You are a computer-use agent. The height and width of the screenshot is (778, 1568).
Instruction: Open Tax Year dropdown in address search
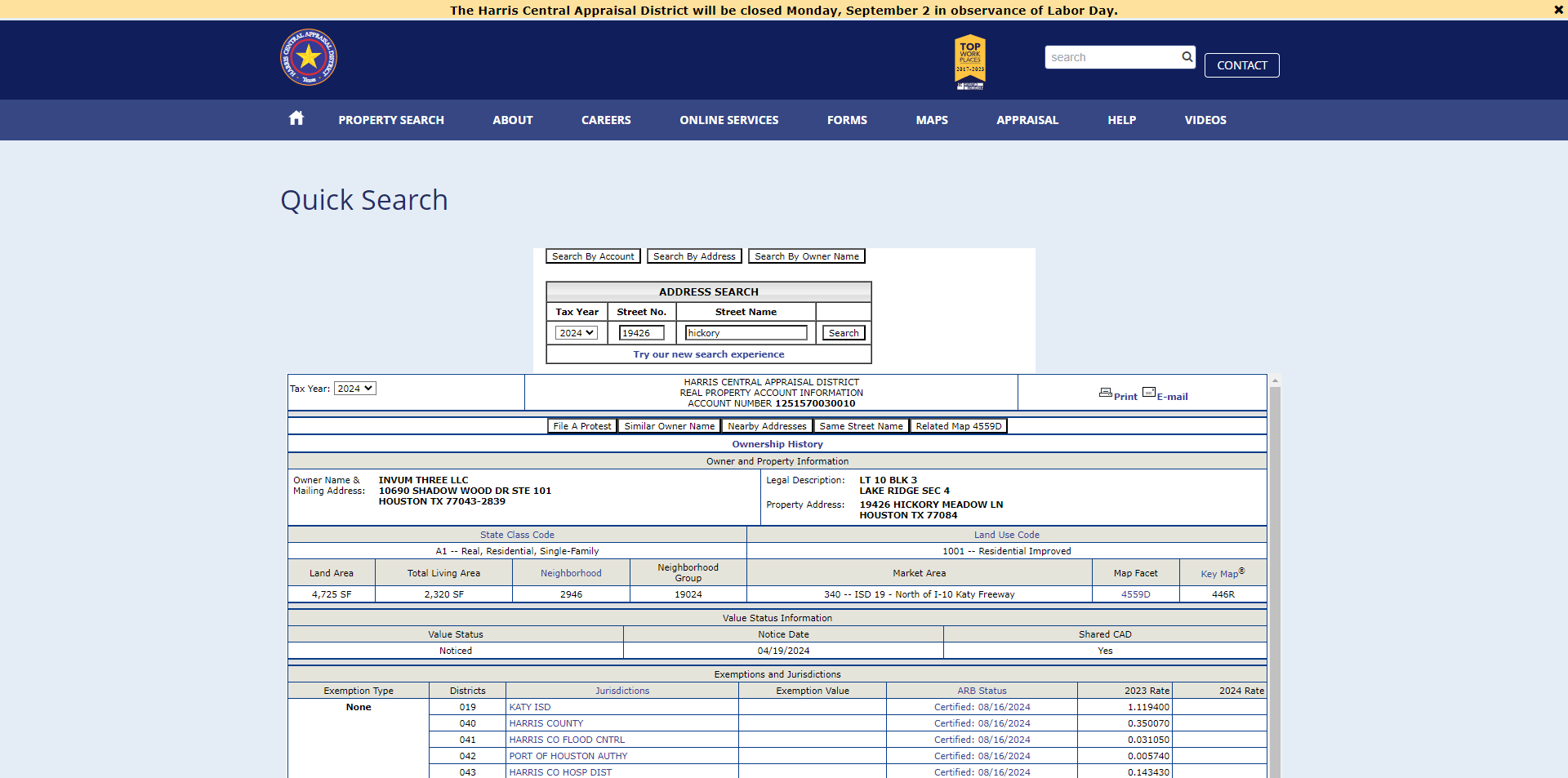[x=577, y=333]
